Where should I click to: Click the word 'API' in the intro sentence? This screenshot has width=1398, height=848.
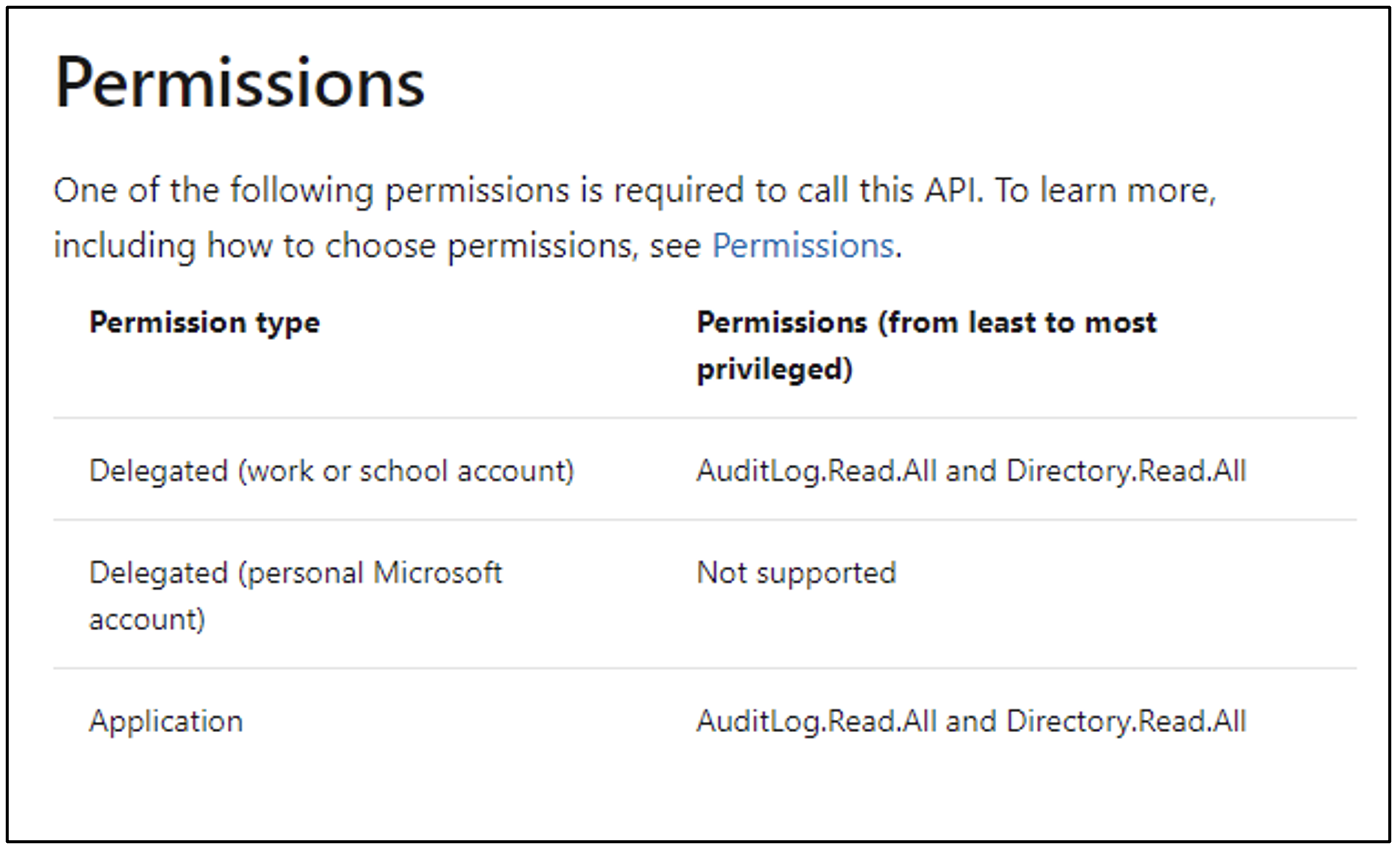pyautogui.click(x=956, y=190)
